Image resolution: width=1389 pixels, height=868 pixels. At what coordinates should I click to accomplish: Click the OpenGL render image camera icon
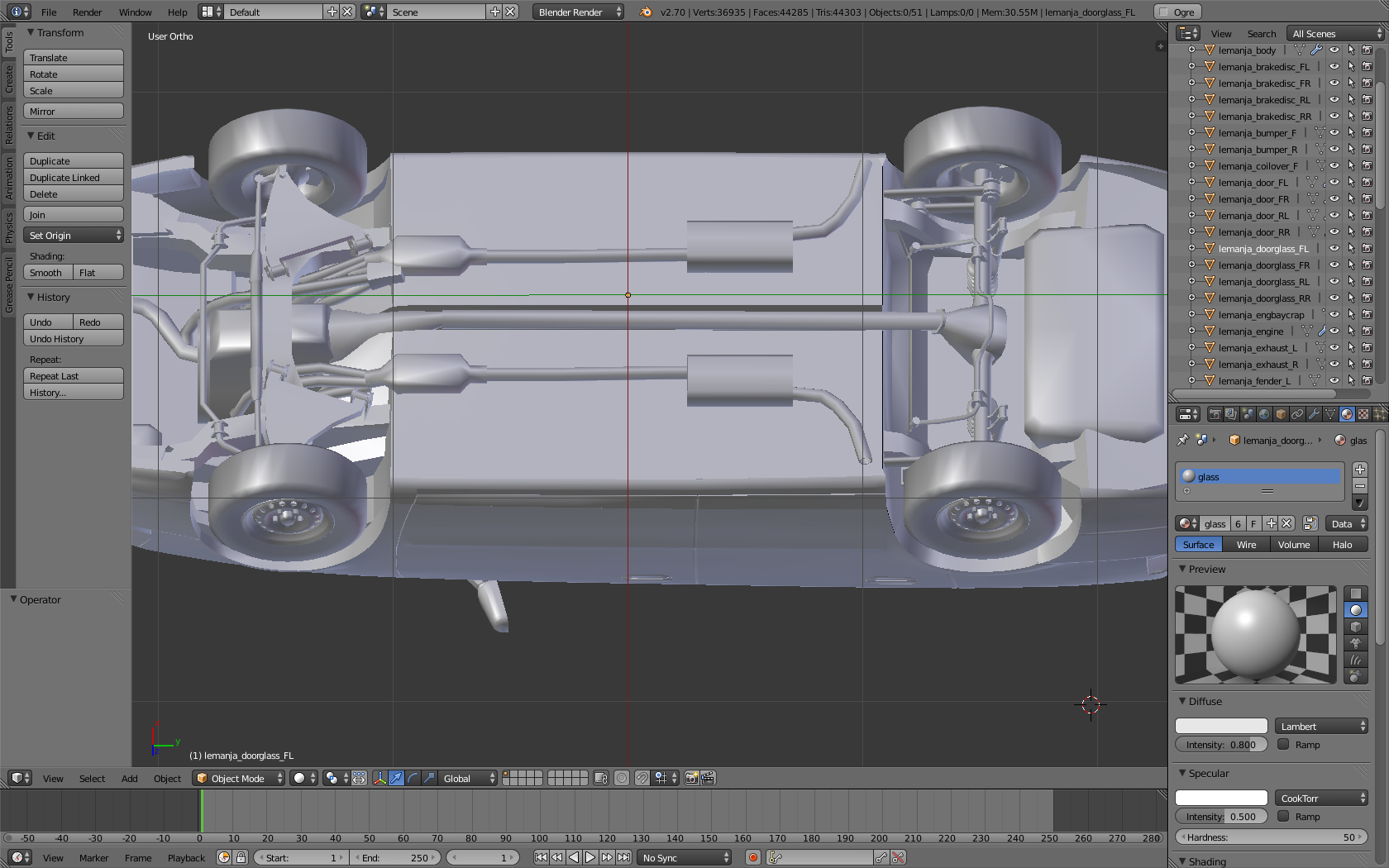691,778
